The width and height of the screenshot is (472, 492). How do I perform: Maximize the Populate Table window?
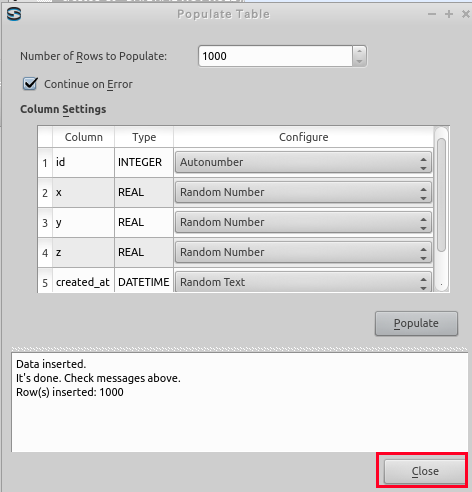click(x=449, y=14)
